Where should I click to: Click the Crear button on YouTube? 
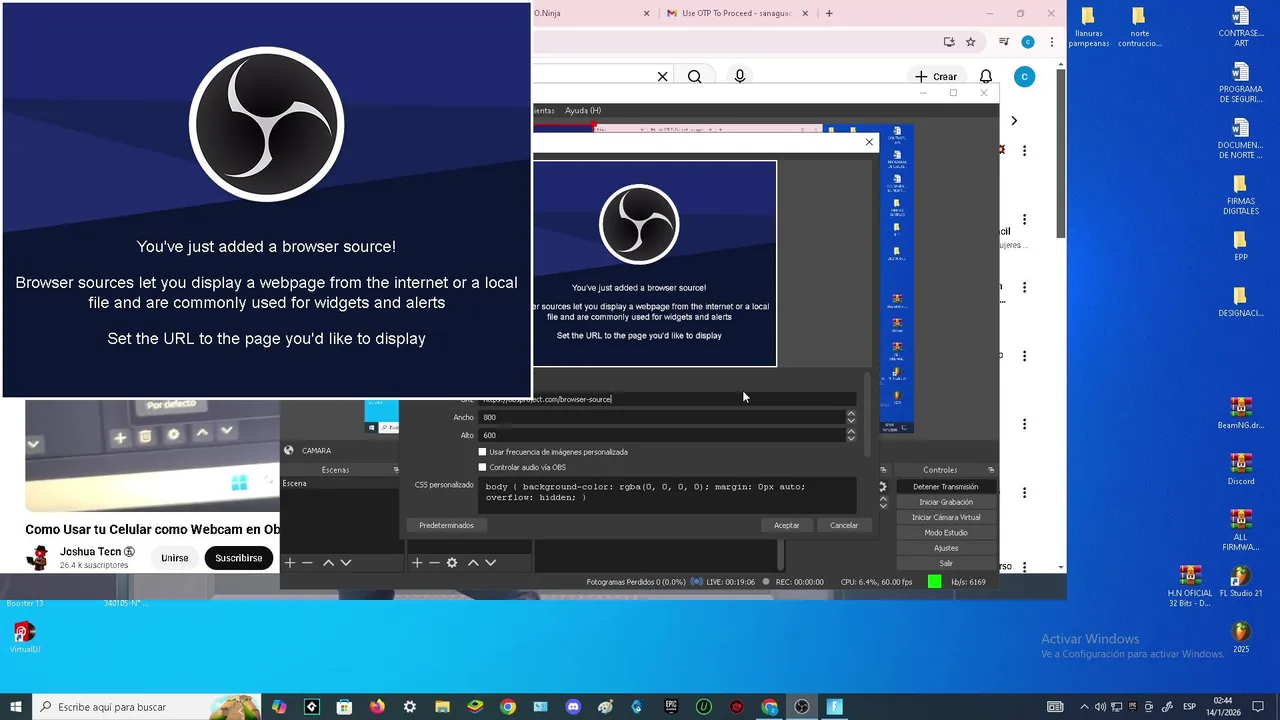click(936, 77)
